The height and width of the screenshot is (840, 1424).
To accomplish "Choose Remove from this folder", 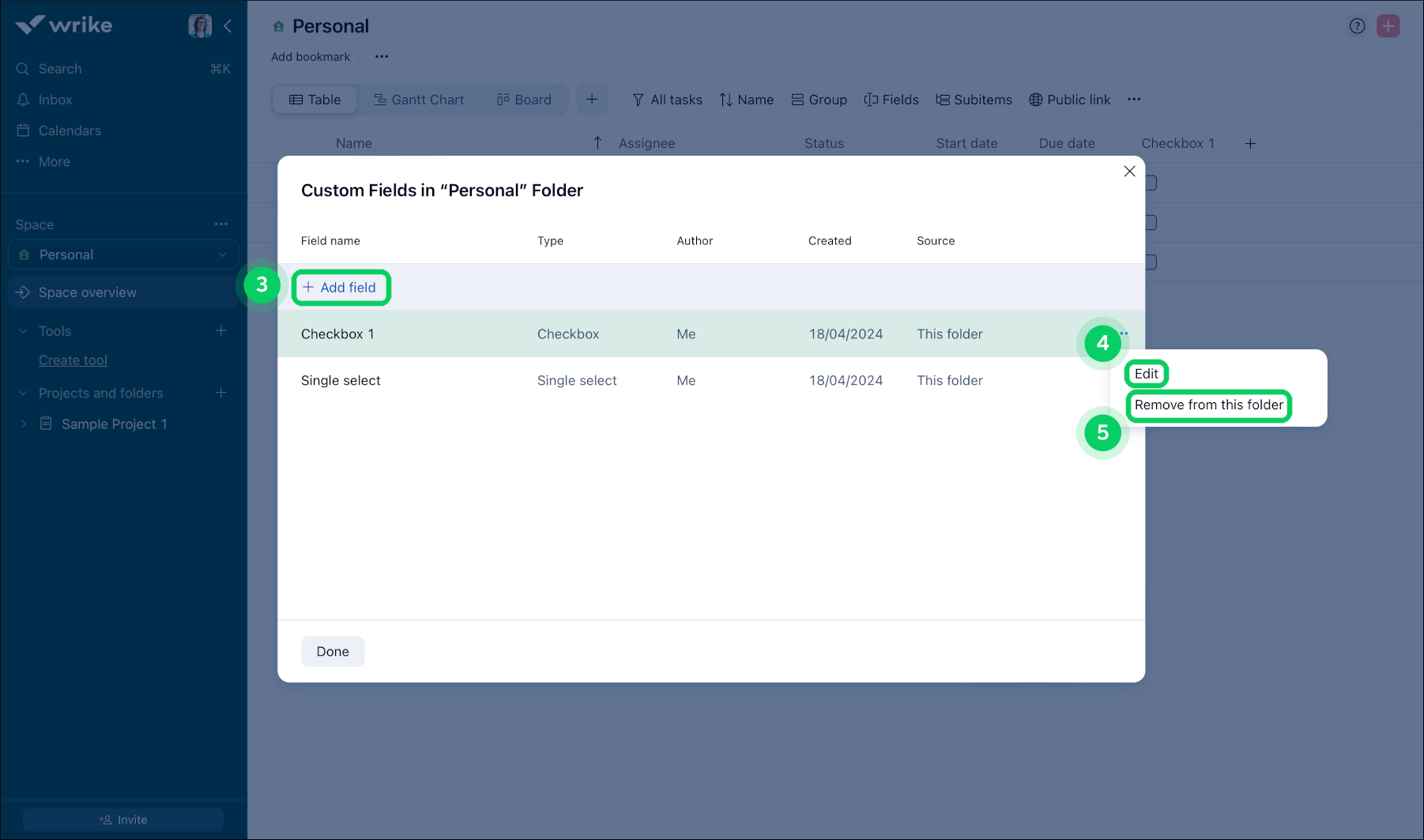I will [1208, 405].
